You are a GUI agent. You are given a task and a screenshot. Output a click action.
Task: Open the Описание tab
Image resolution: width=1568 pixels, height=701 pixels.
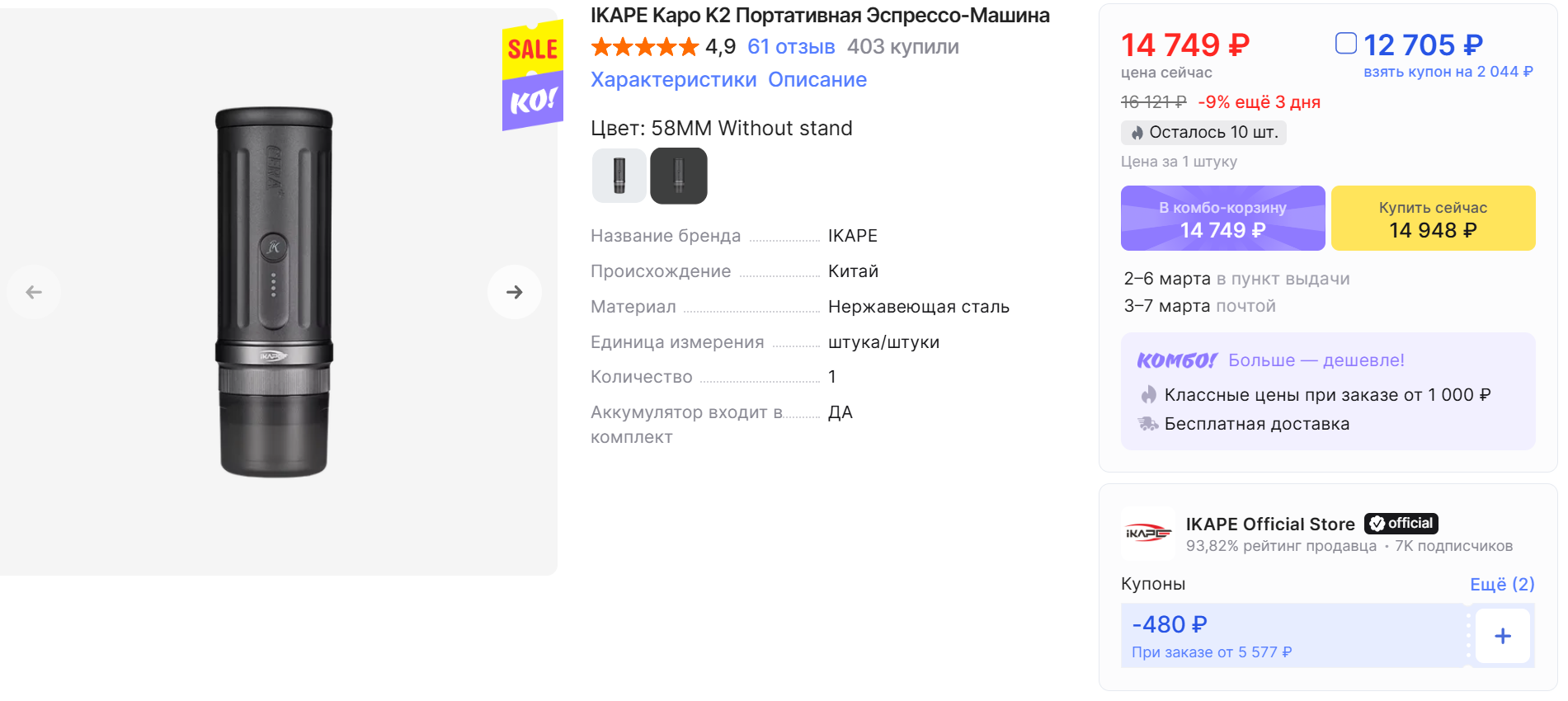[x=817, y=80]
